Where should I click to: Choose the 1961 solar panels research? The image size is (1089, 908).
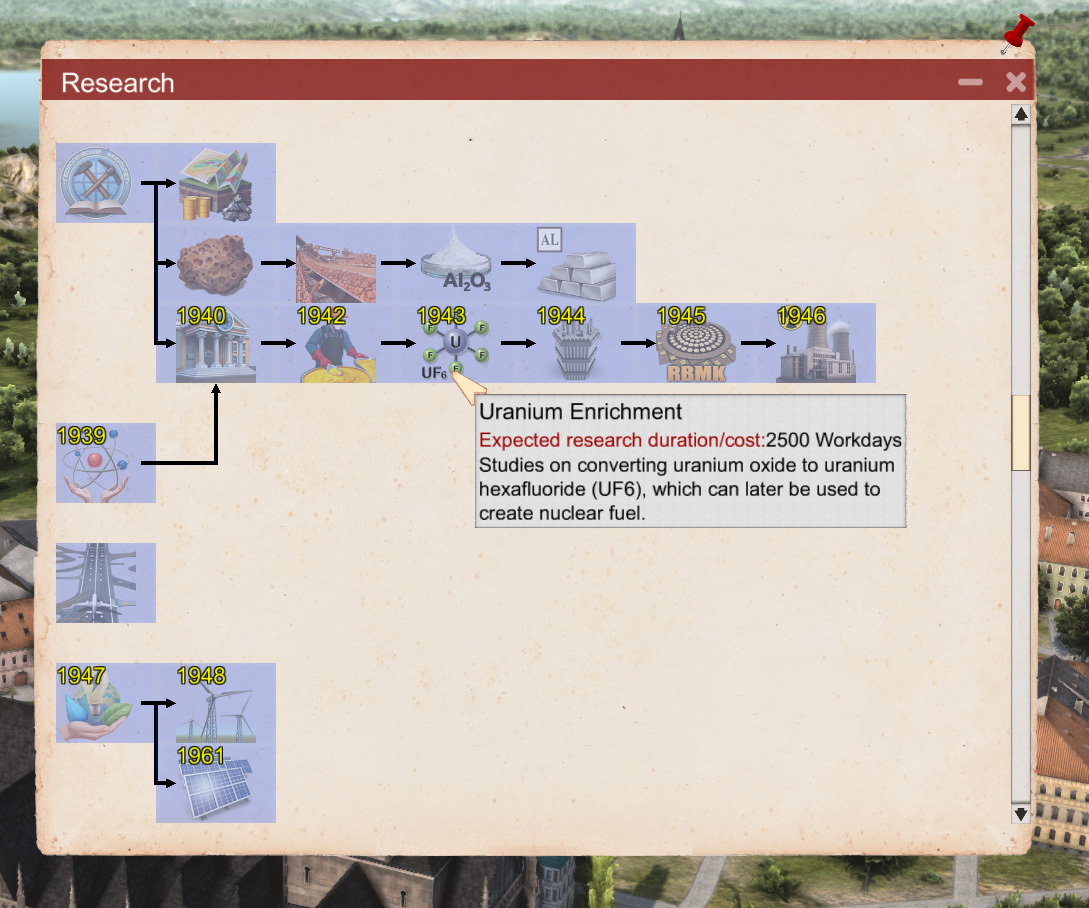coord(215,783)
